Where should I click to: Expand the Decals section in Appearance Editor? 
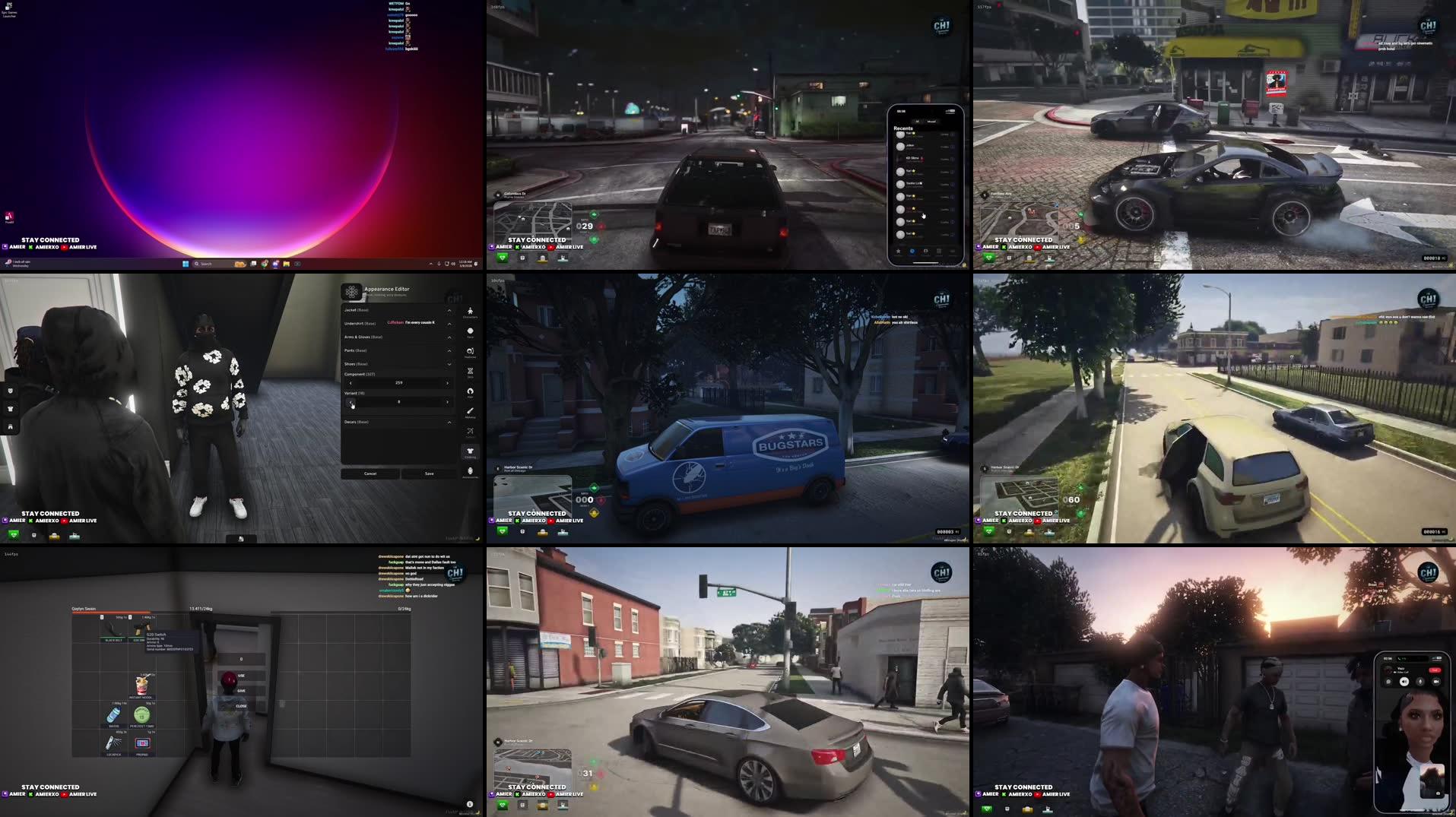tap(450, 422)
